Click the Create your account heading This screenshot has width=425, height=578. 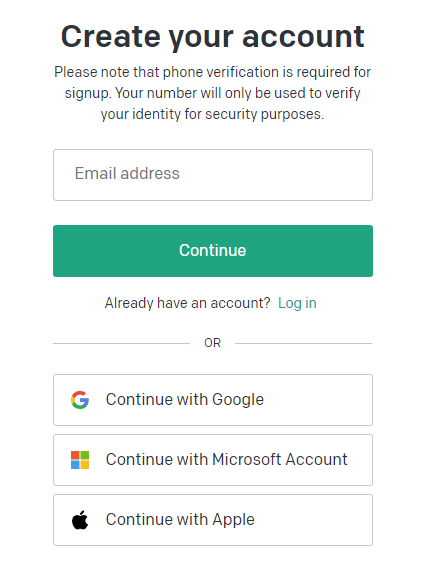[213, 36]
